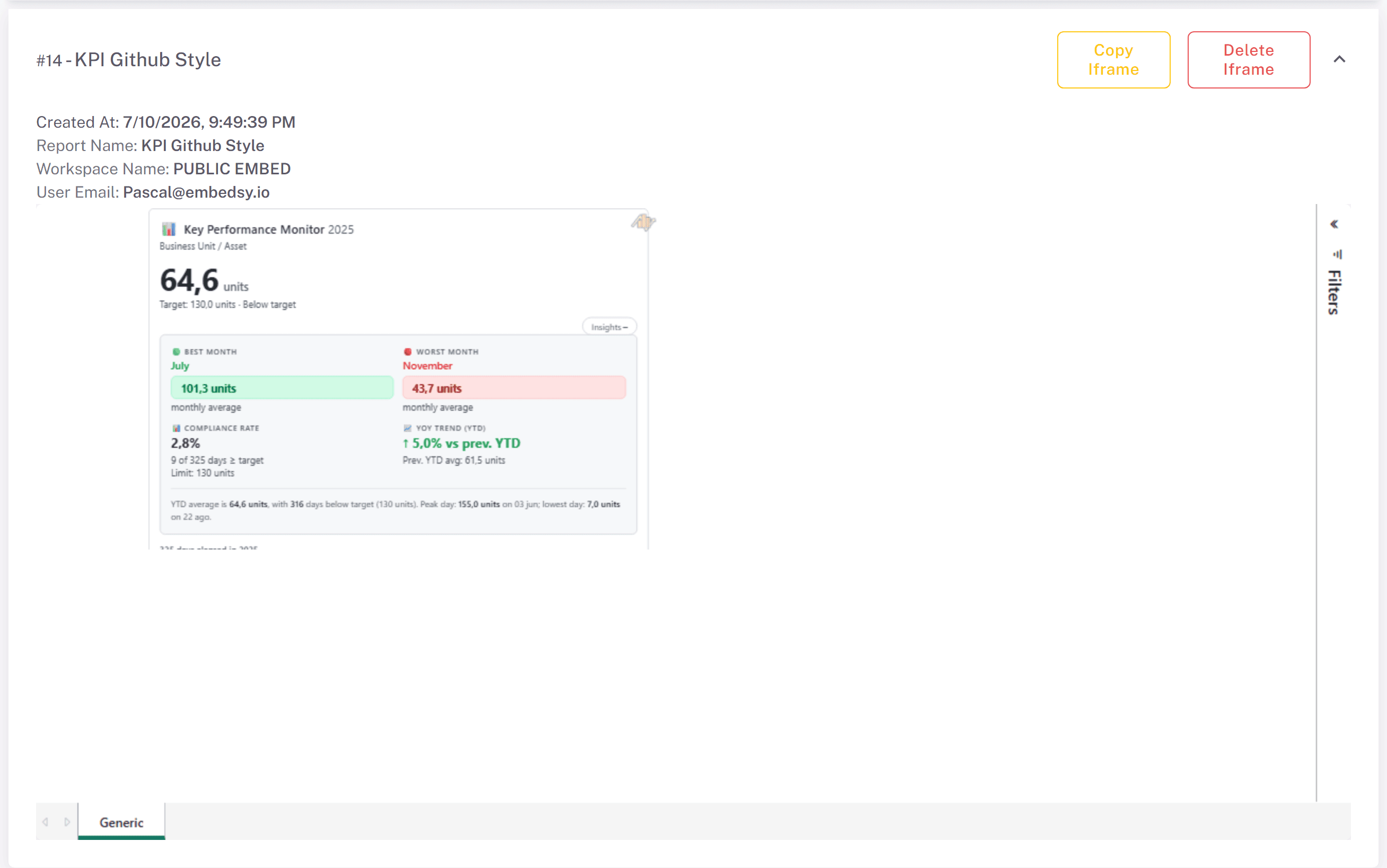The image size is (1387, 868).
Task: Click the 'Limit: 130 units' line
Action: (x=202, y=473)
